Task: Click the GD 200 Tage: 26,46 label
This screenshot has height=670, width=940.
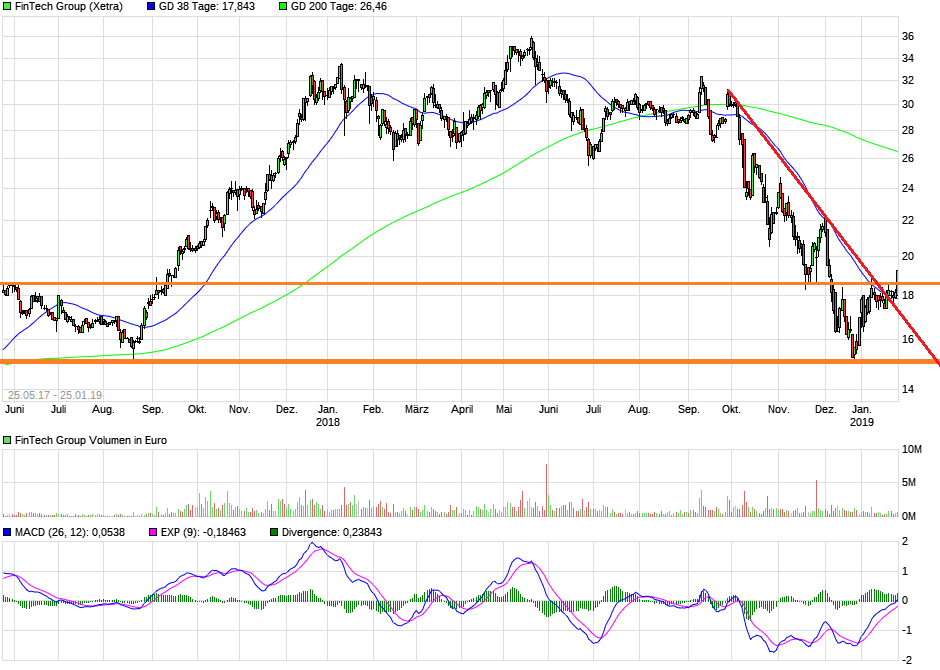Action: [x=339, y=7]
